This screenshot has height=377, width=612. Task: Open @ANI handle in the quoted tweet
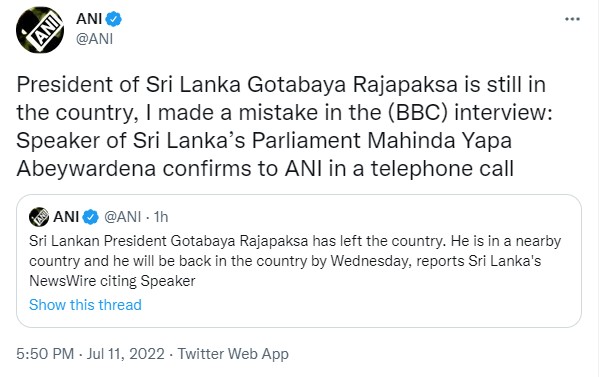coord(123,217)
